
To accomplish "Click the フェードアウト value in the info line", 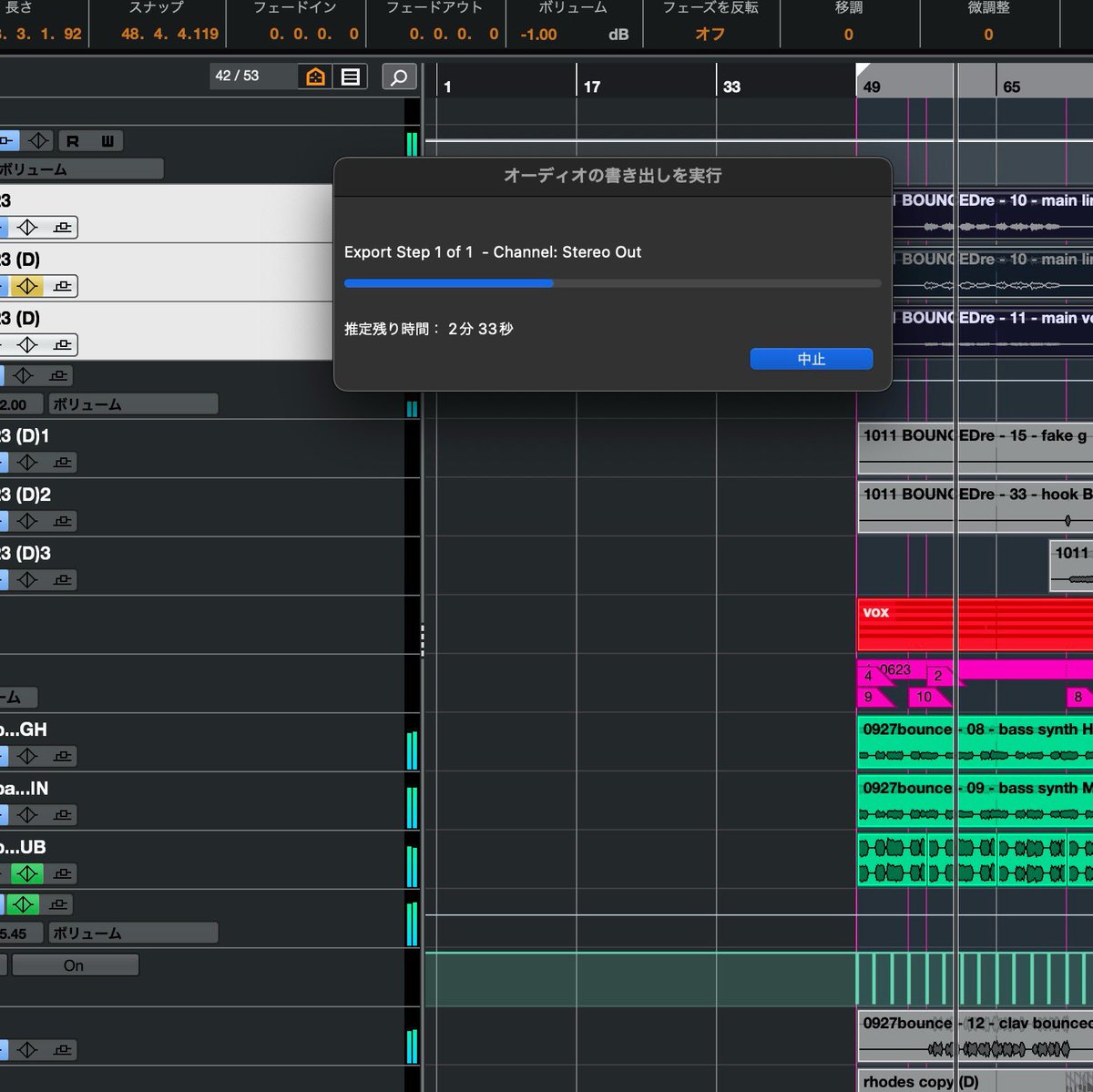I will [x=454, y=34].
